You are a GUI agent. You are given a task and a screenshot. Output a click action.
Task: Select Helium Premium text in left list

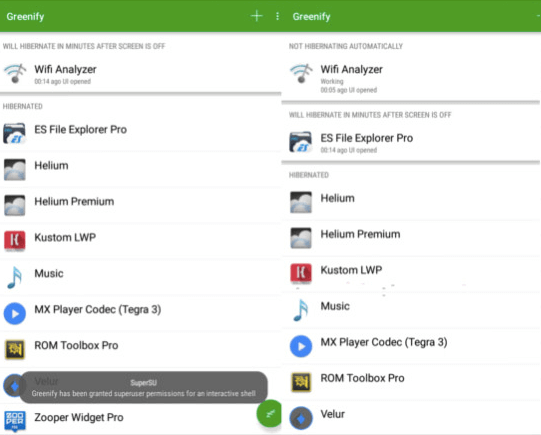74,201
